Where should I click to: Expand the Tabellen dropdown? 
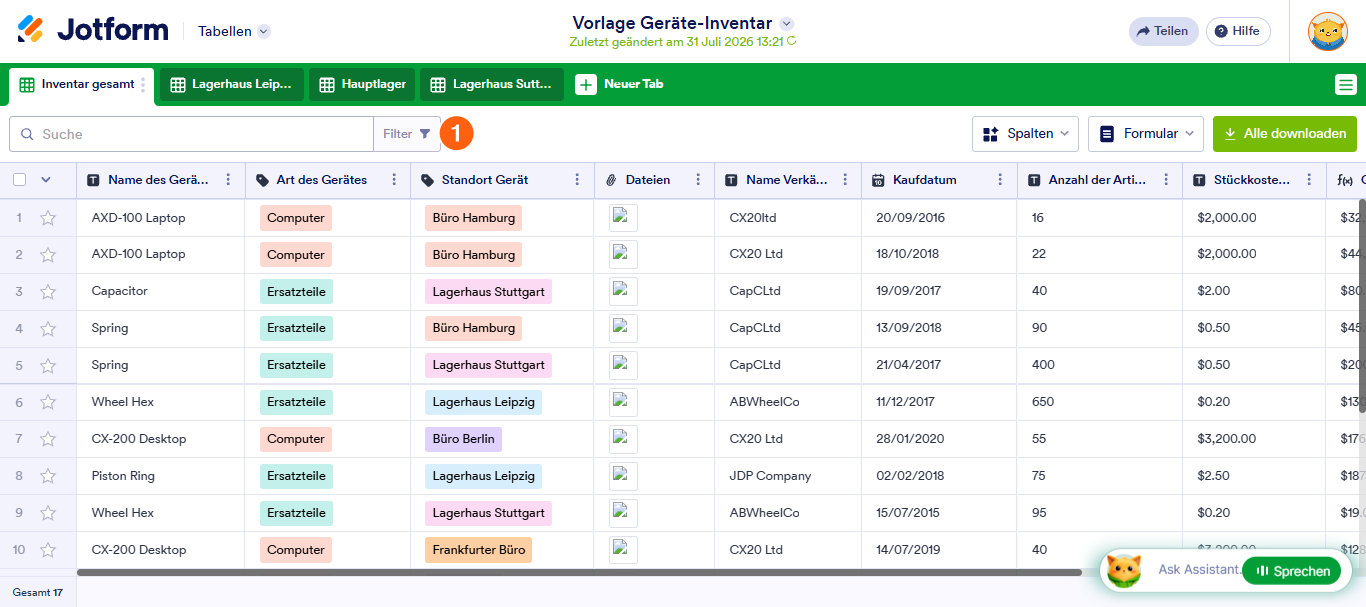234,31
